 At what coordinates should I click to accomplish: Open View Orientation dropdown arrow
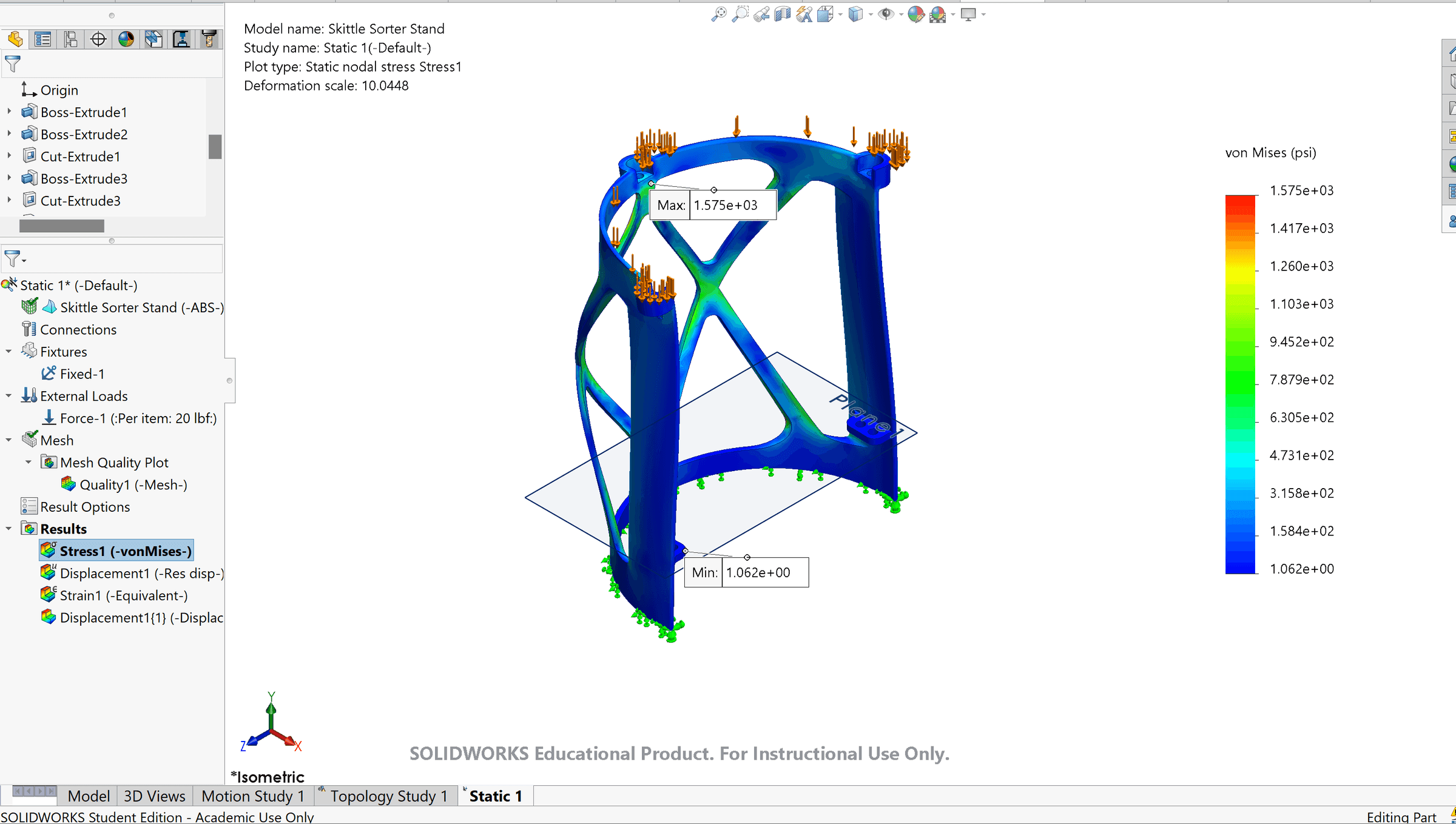pyautogui.click(x=840, y=15)
